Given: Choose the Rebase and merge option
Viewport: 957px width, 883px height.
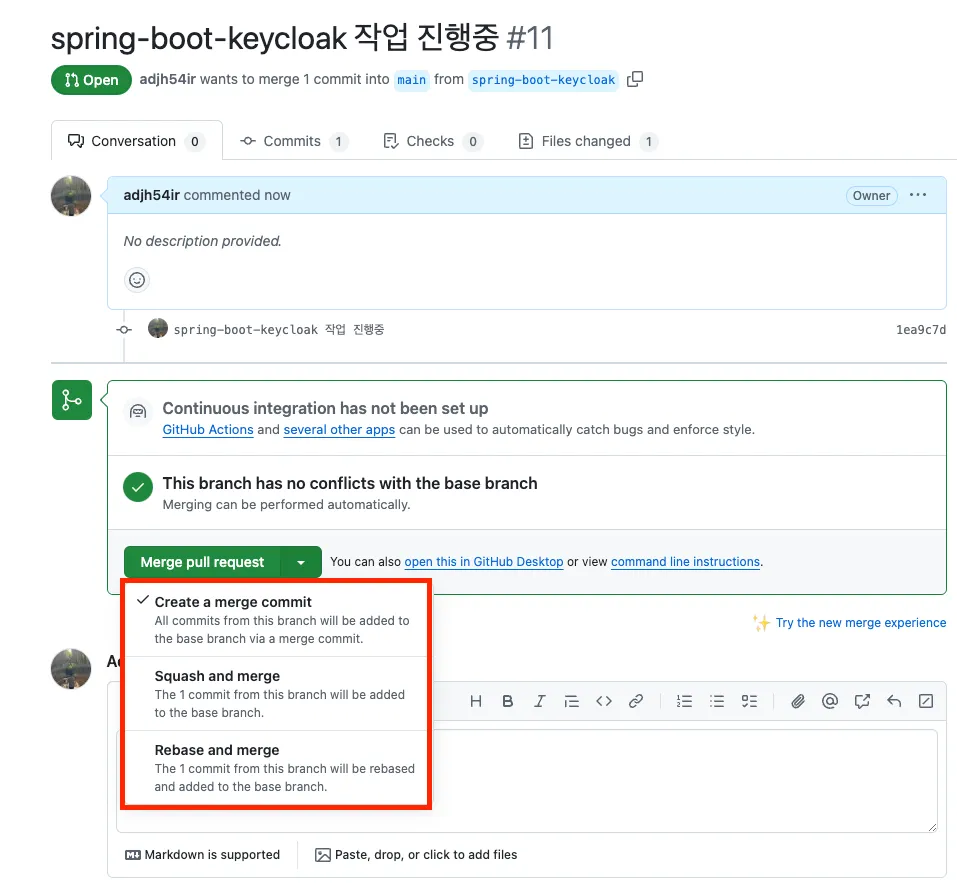Looking at the screenshot, I should 276,768.
